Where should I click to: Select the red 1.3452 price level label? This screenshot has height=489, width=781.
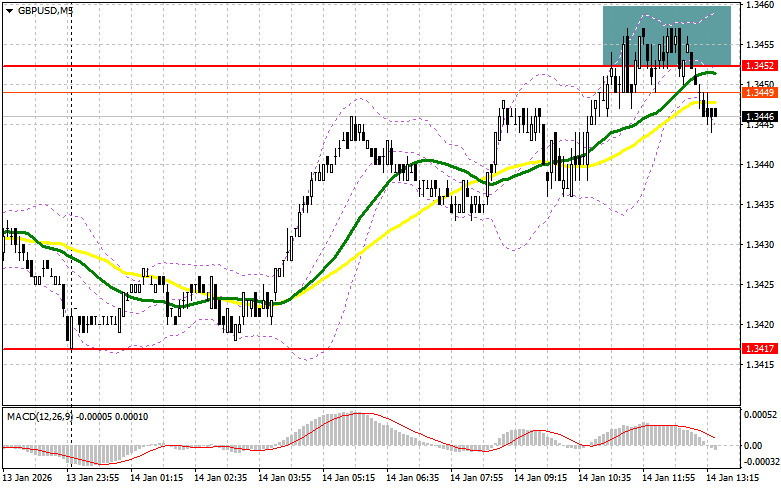760,66
